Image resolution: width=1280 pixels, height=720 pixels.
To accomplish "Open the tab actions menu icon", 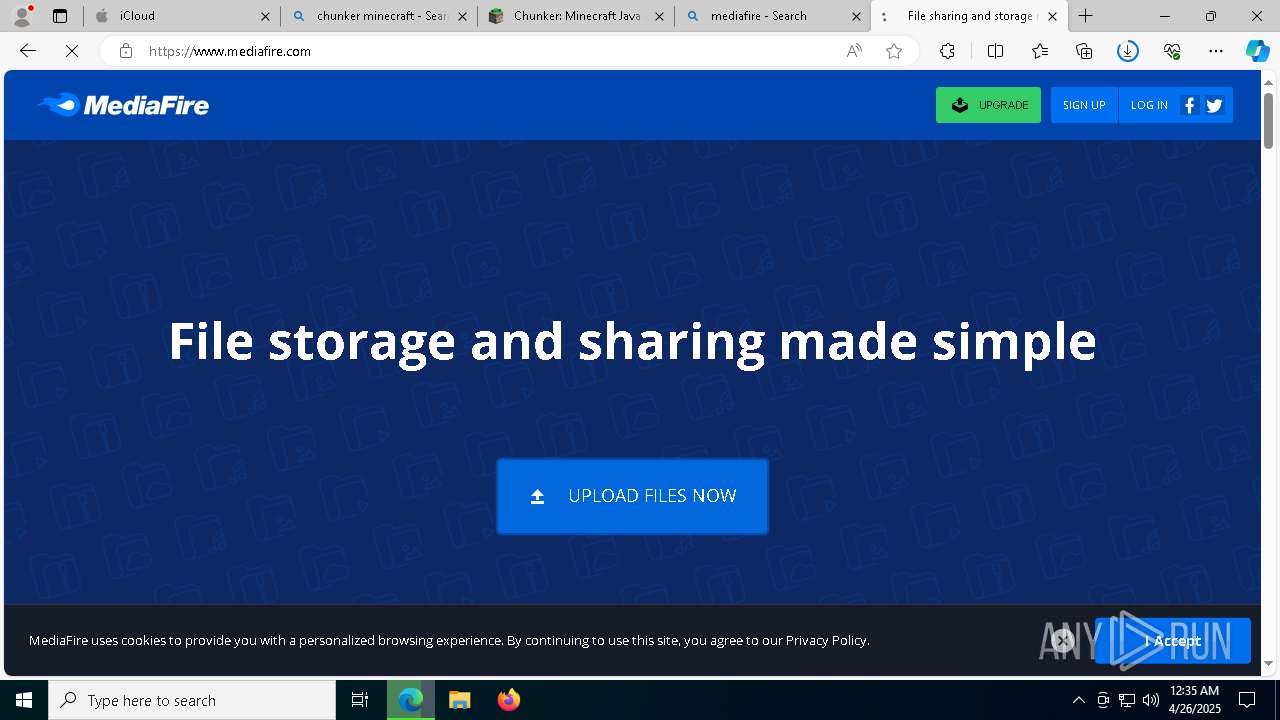I will [60, 16].
